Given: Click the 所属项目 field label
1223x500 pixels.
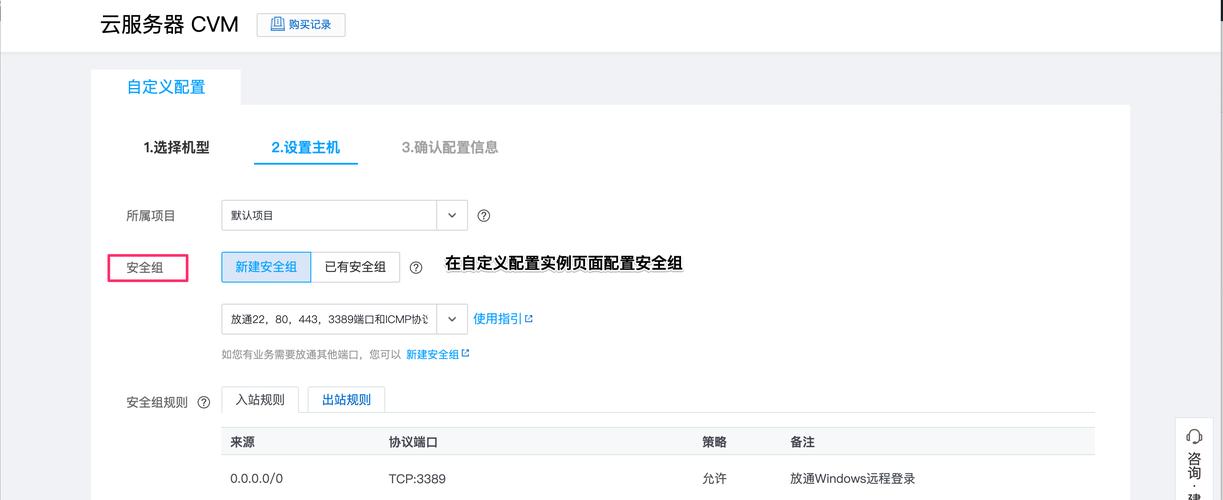Looking at the screenshot, I should pyautogui.click(x=150, y=215).
